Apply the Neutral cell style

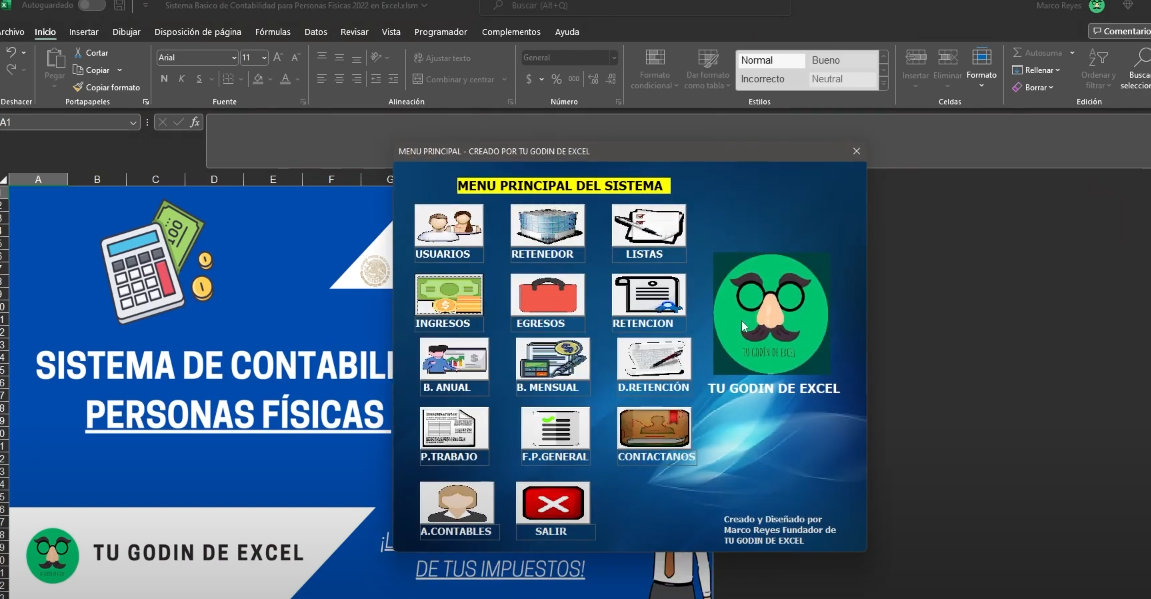click(842, 79)
